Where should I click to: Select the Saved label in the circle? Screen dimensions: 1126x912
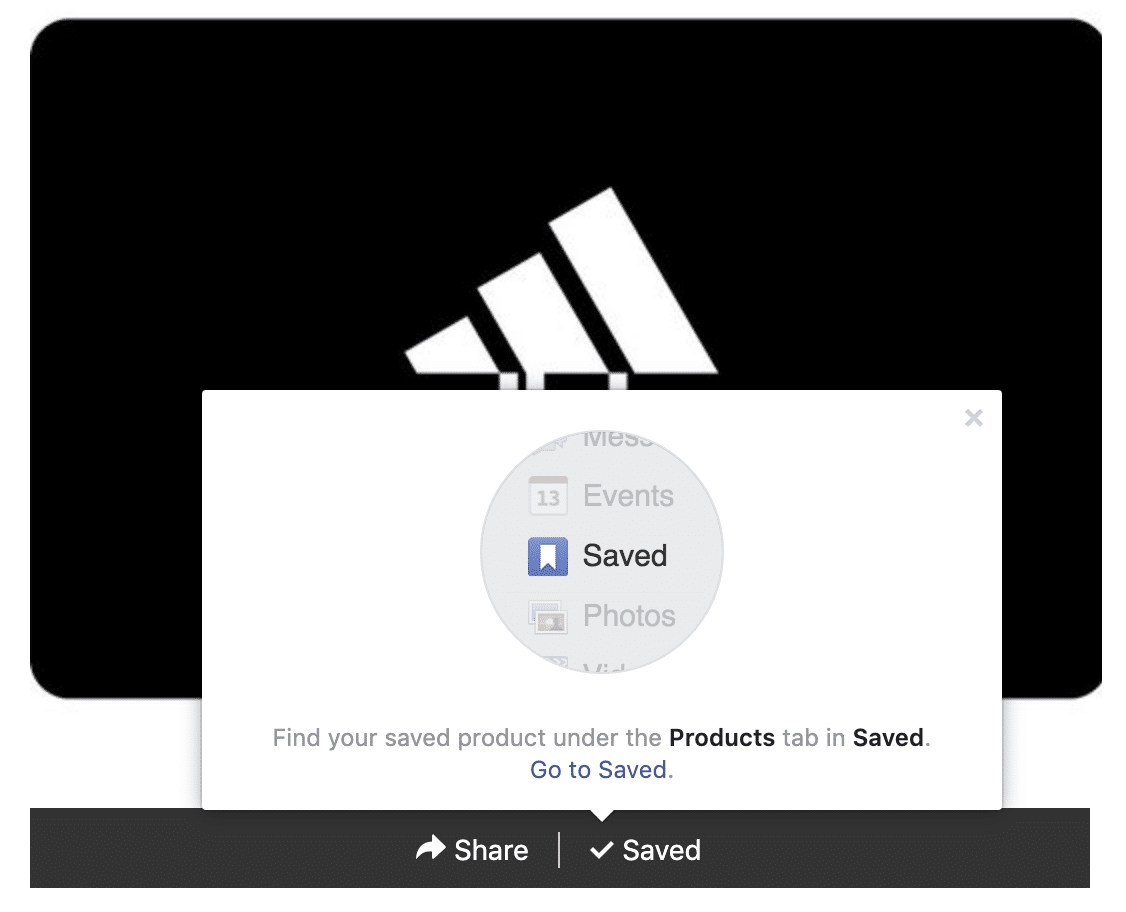coord(625,556)
